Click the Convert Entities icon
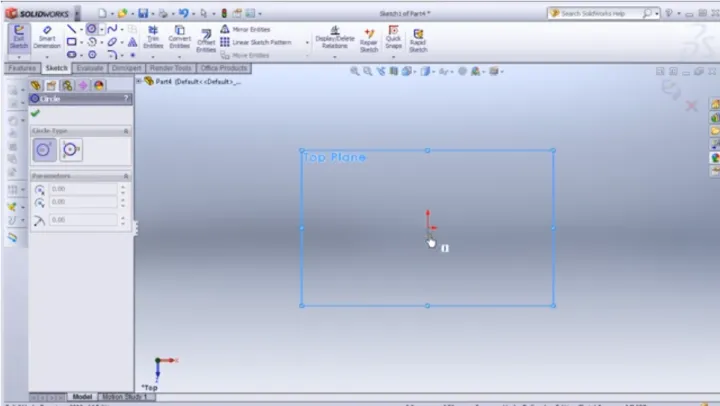The image size is (720, 406). (x=179, y=37)
